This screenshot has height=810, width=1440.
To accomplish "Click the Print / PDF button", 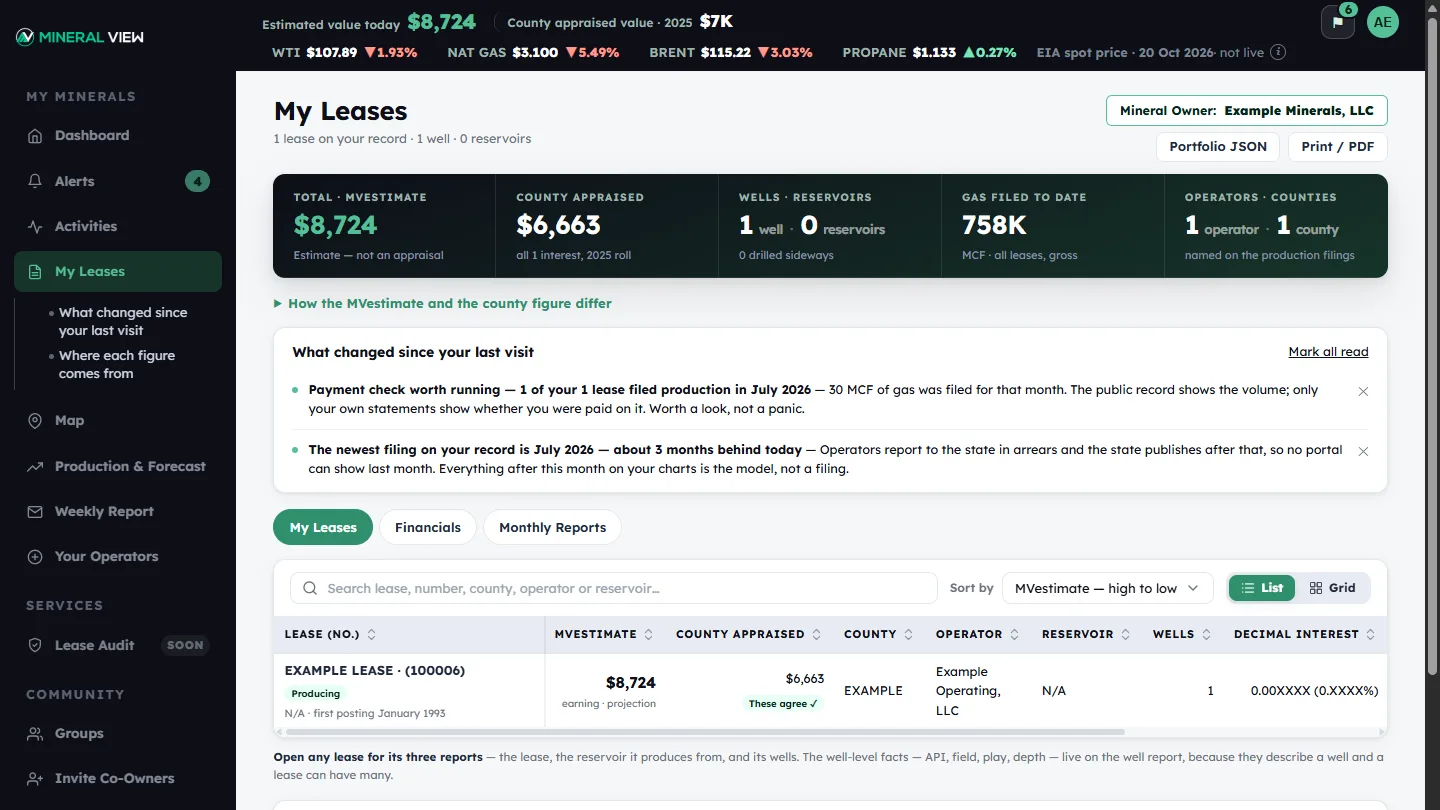I will 1338,146.
